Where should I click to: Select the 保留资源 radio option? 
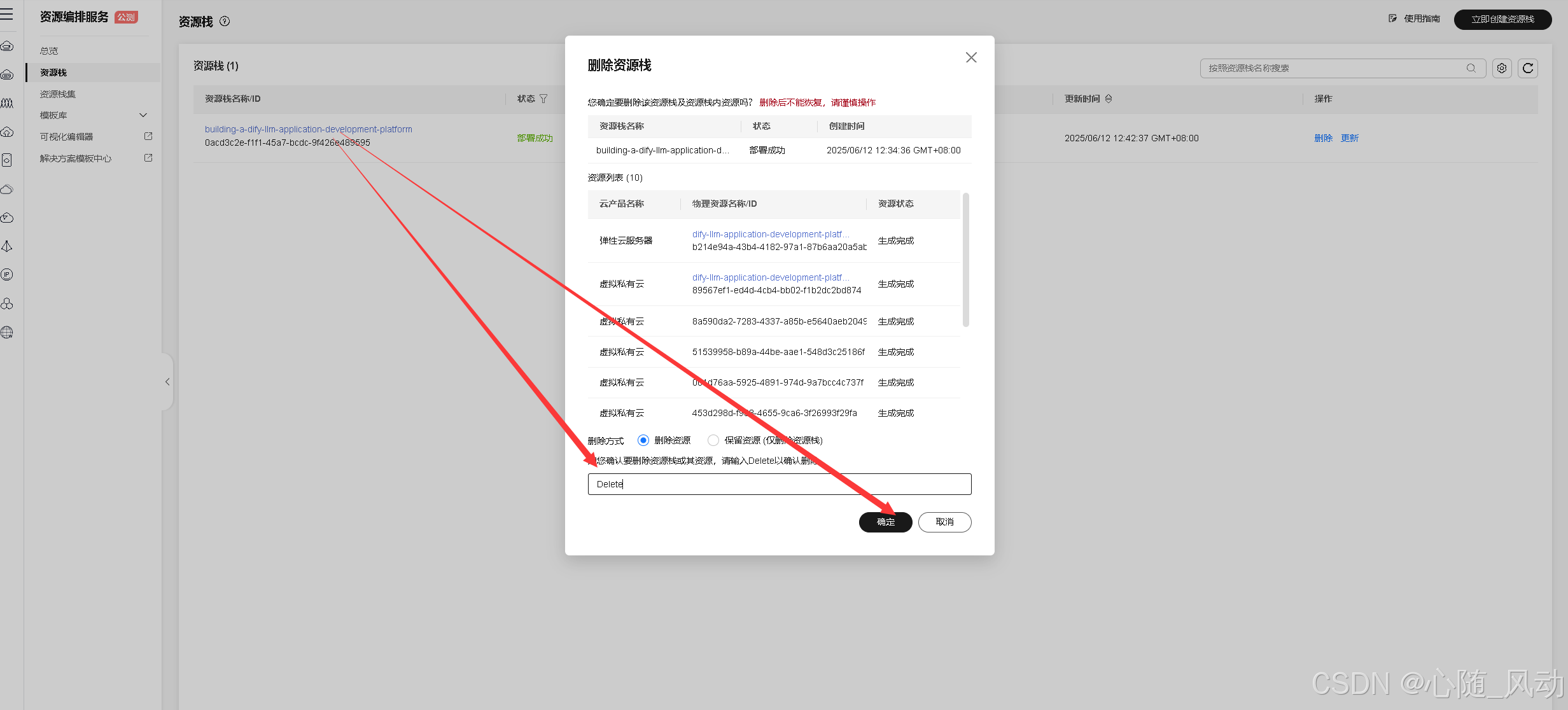pos(713,440)
